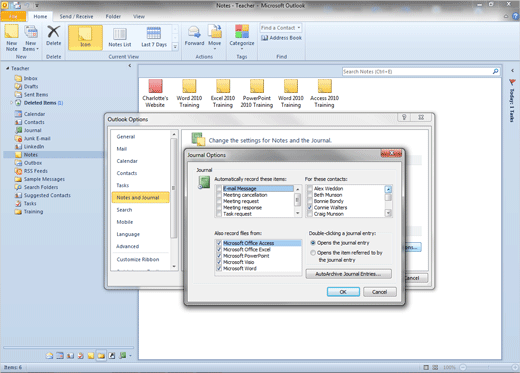
Task: Open the File tab
Action: (13, 16)
